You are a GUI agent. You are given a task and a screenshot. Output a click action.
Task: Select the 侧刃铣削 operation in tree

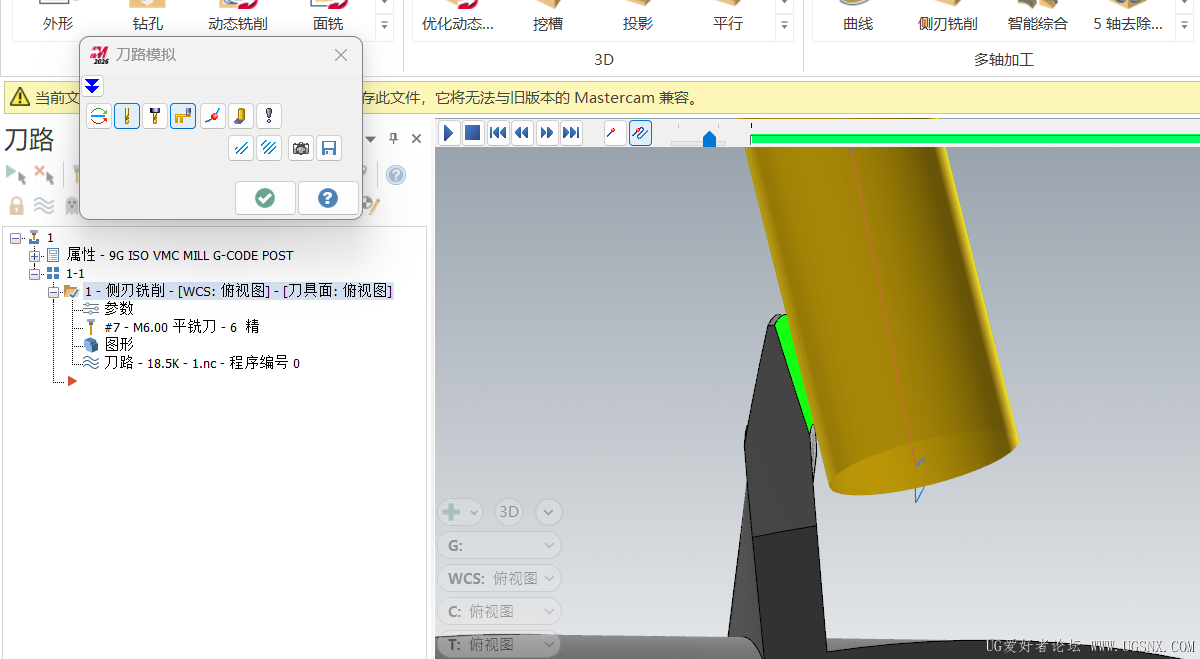238,291
